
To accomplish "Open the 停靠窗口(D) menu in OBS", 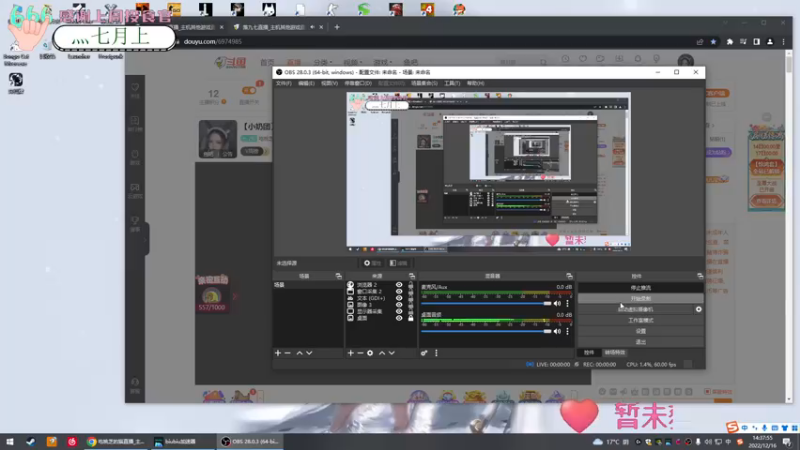I will pos(358,83).
